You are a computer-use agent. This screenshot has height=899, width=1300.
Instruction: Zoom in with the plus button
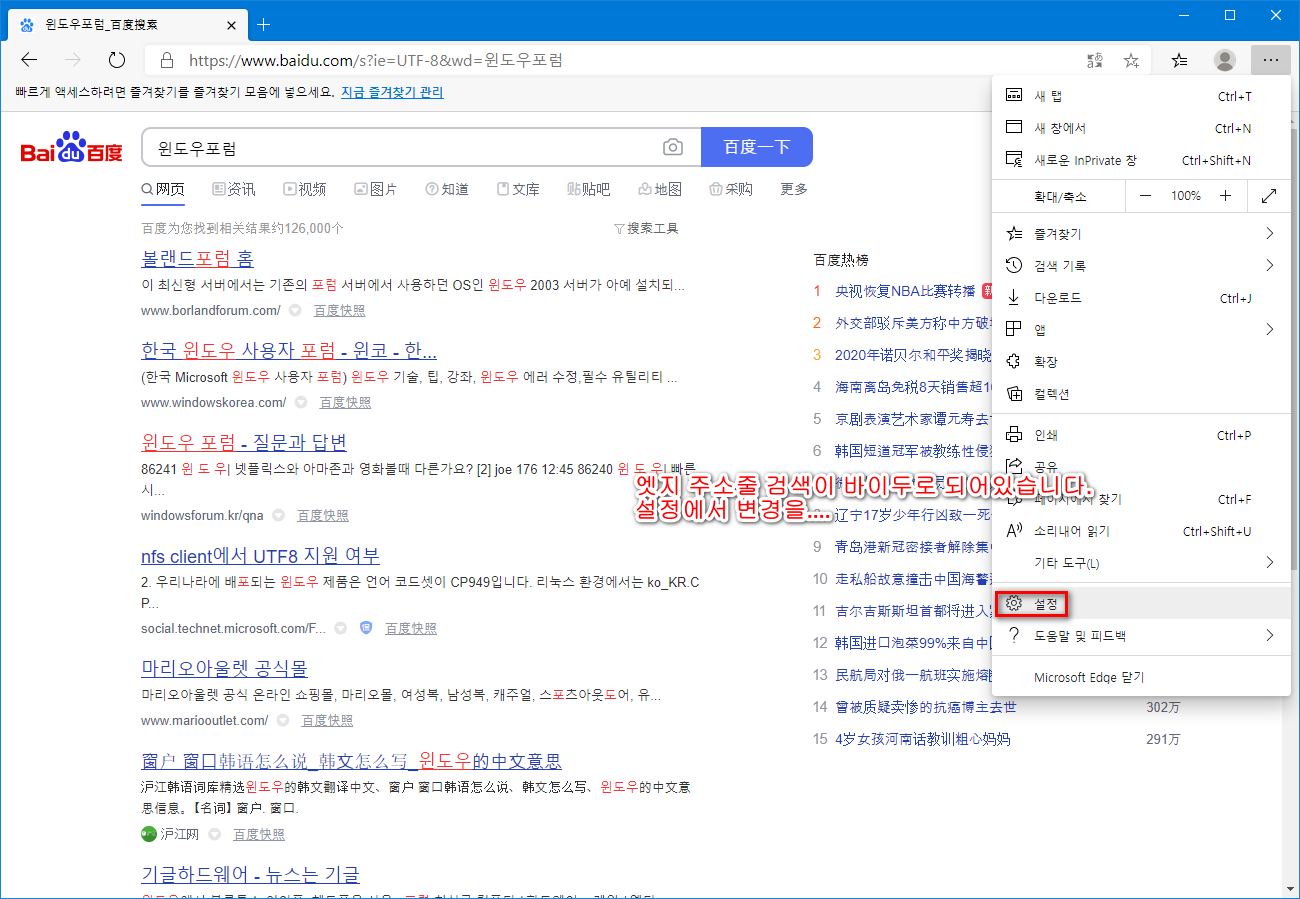click(x=1226, y=196)
